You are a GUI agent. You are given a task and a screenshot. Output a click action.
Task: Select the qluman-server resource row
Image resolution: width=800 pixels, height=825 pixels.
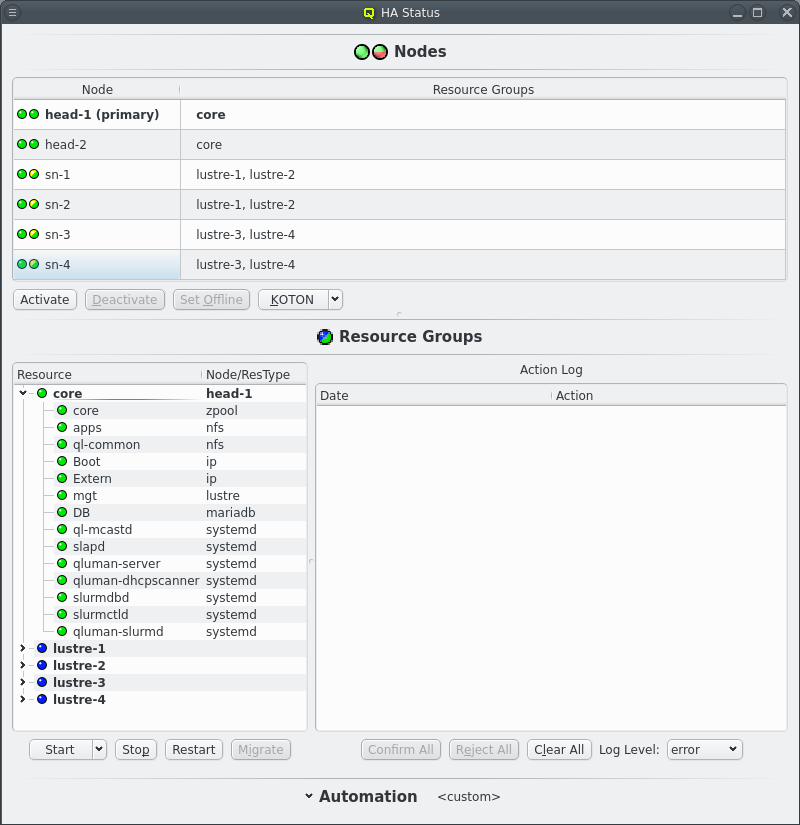179,564
